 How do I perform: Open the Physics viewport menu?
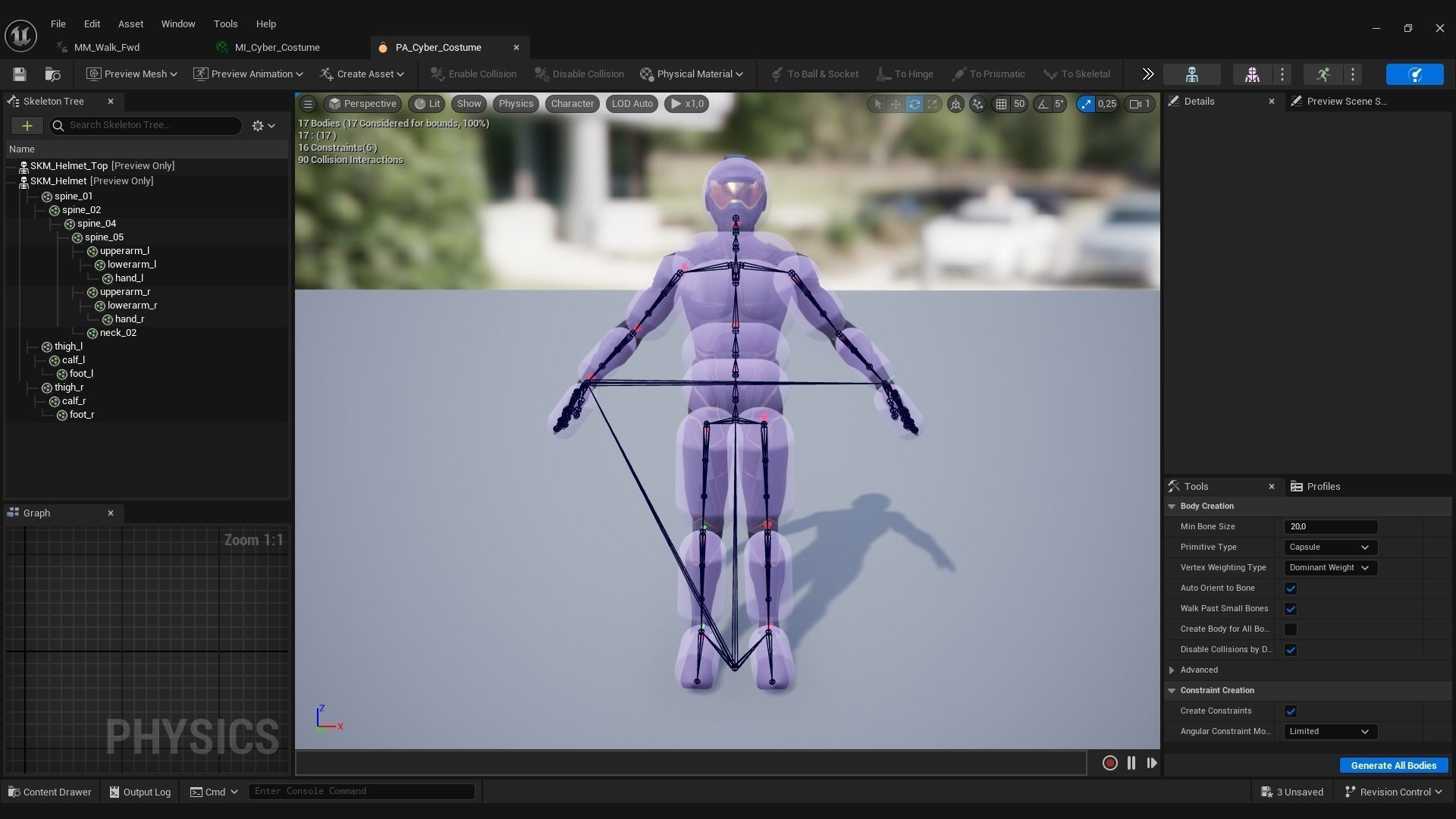(516, 104)
